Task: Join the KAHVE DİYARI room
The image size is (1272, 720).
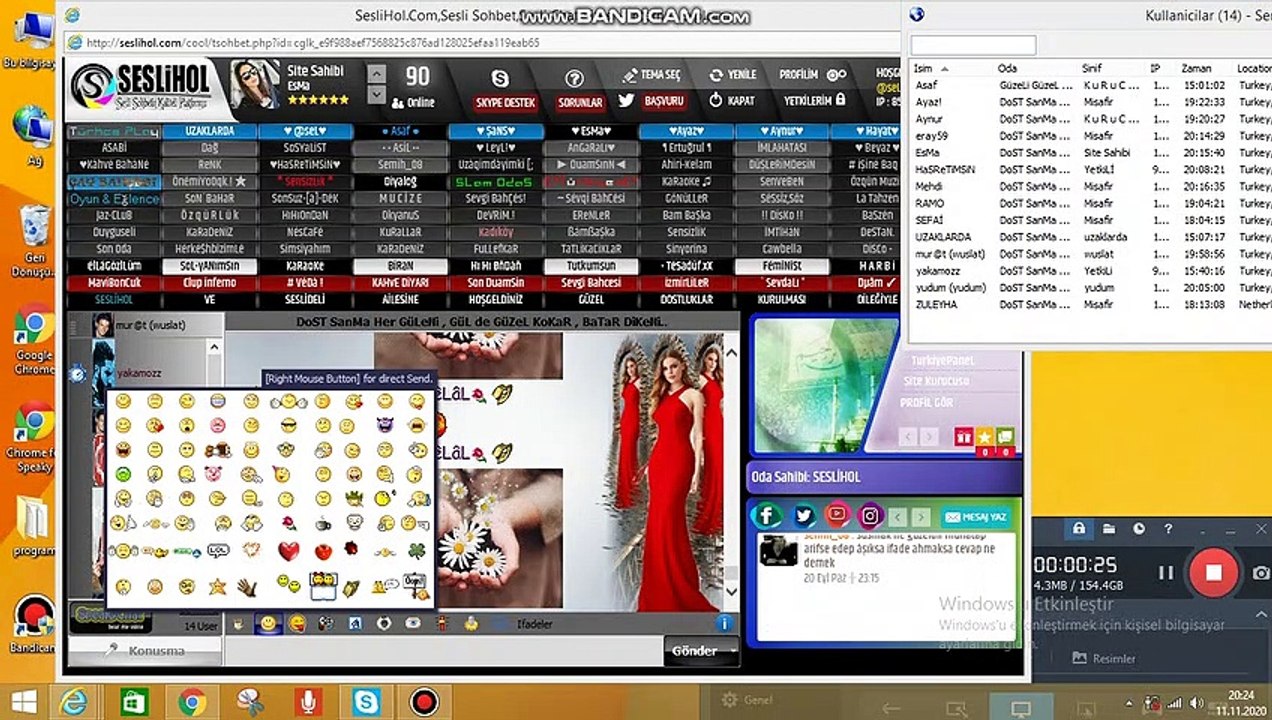Action: [400, 282]
